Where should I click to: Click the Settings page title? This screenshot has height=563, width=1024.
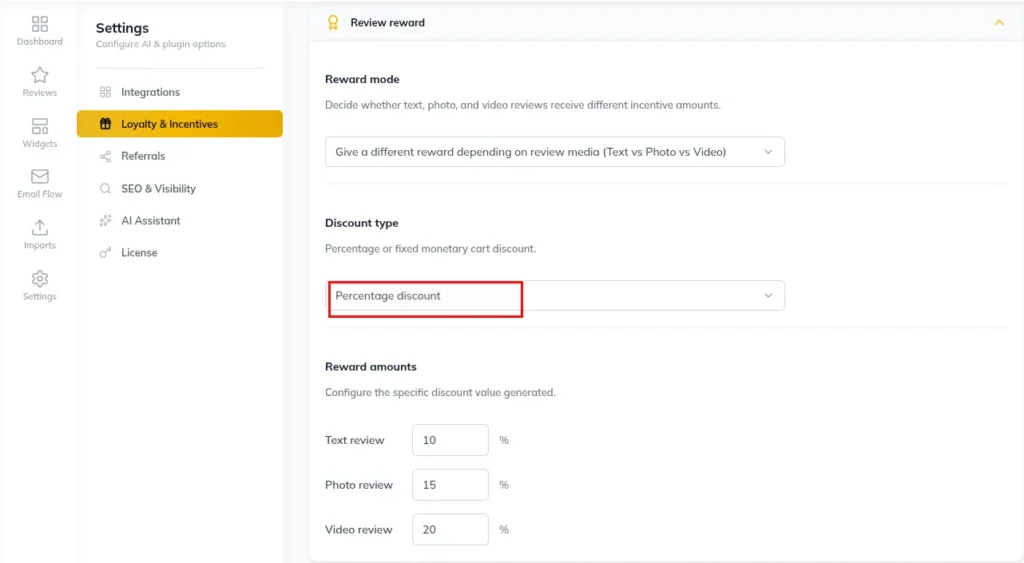(122, 28)
